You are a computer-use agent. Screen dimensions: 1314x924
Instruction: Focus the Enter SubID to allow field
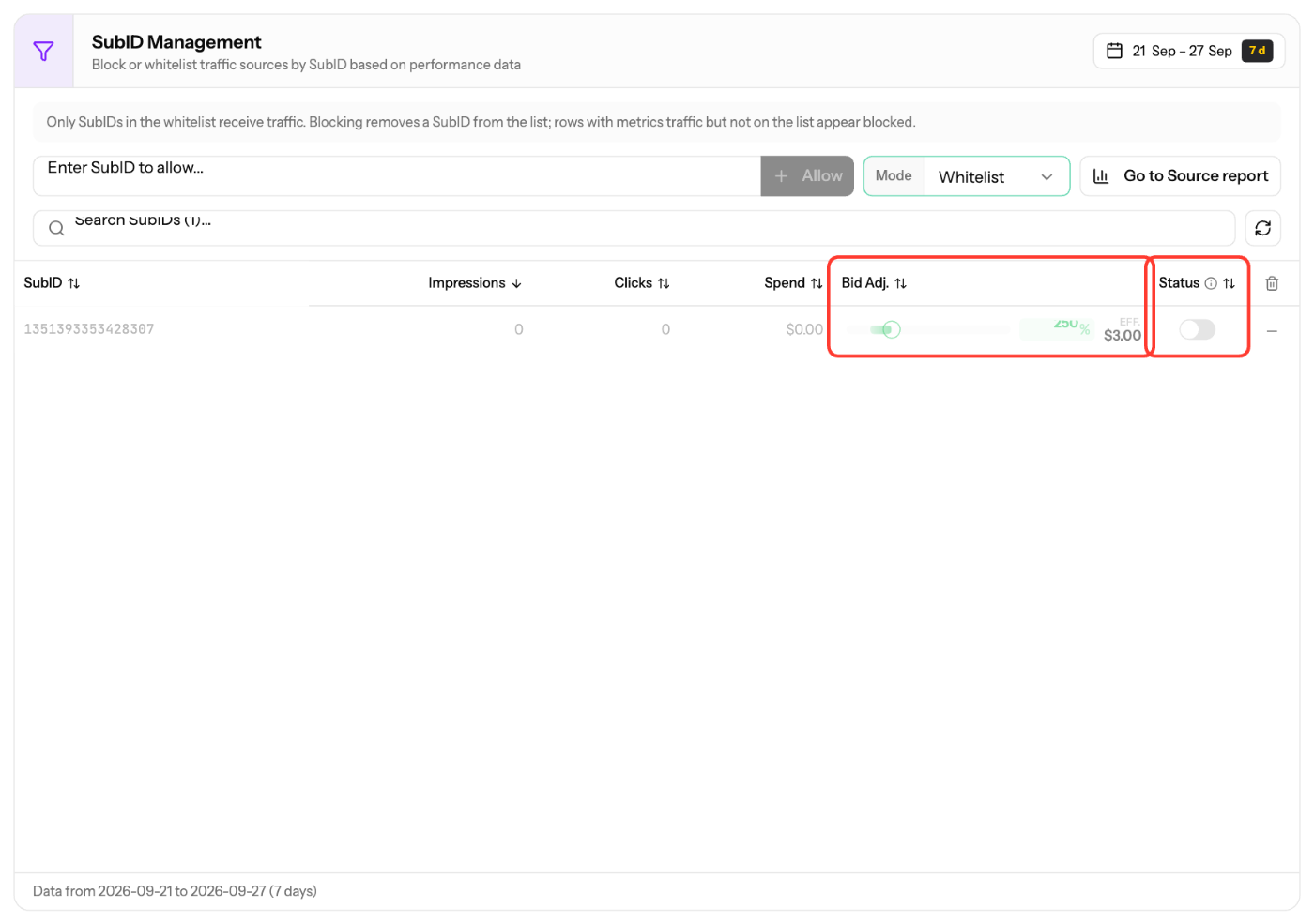(x=397, y=176)
